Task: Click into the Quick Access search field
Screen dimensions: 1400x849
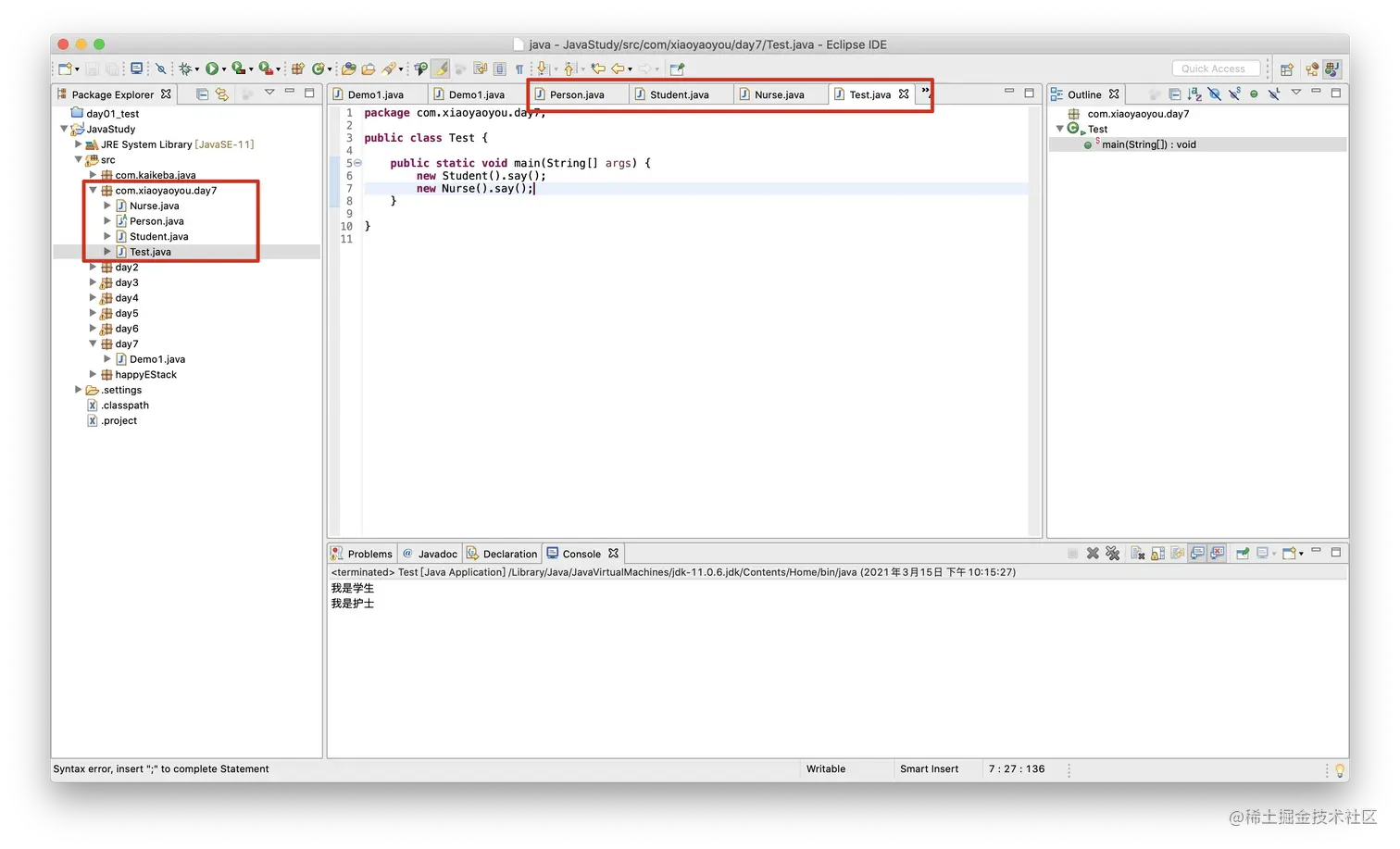Action: [1216, 69]
